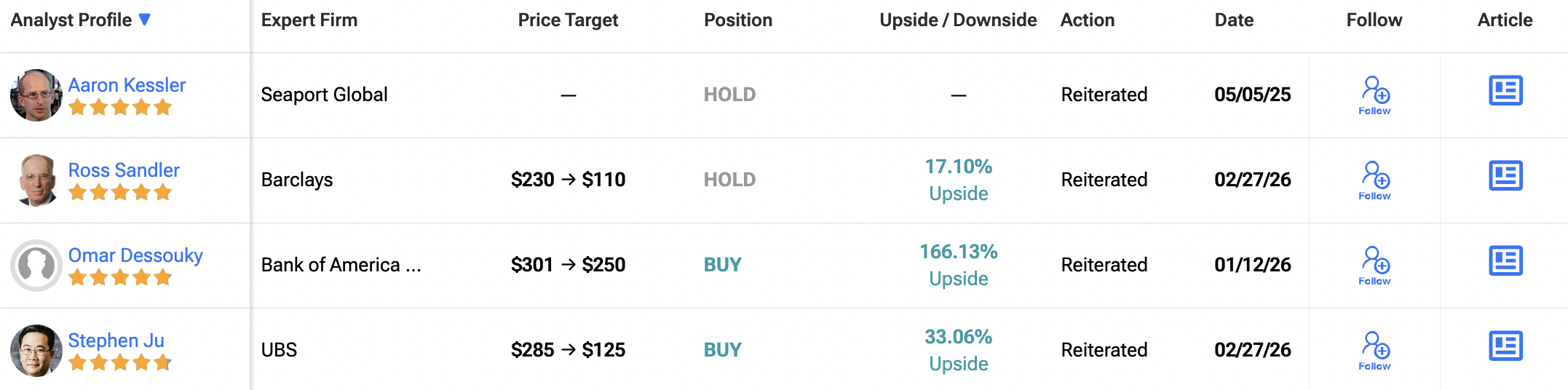Follow analyst Ross Sandler
Viewport: 1568px width, 390px height.
pos(1374,180)
